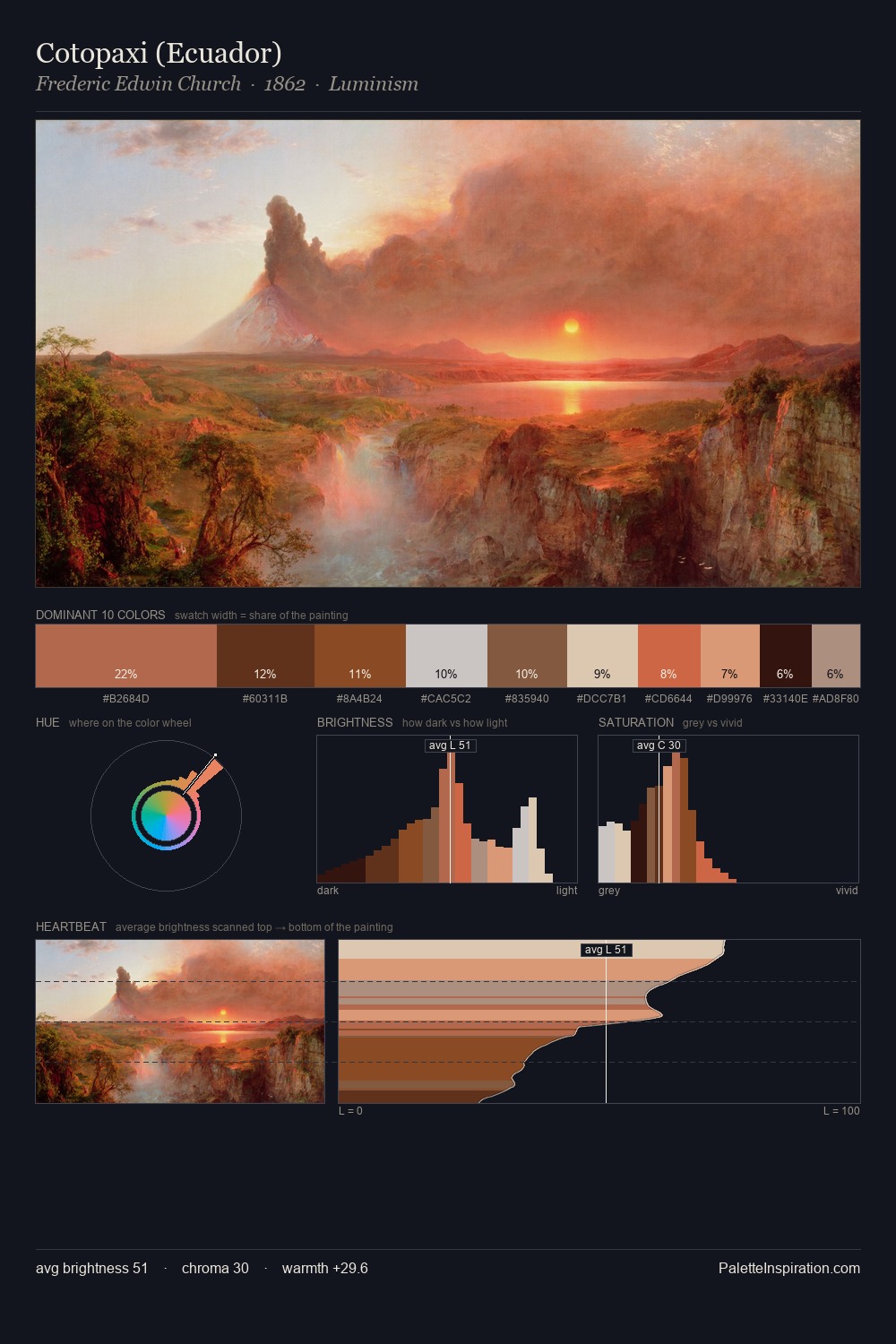
Task: Click the #D99976 peach swatch
Action: point(730,656)
